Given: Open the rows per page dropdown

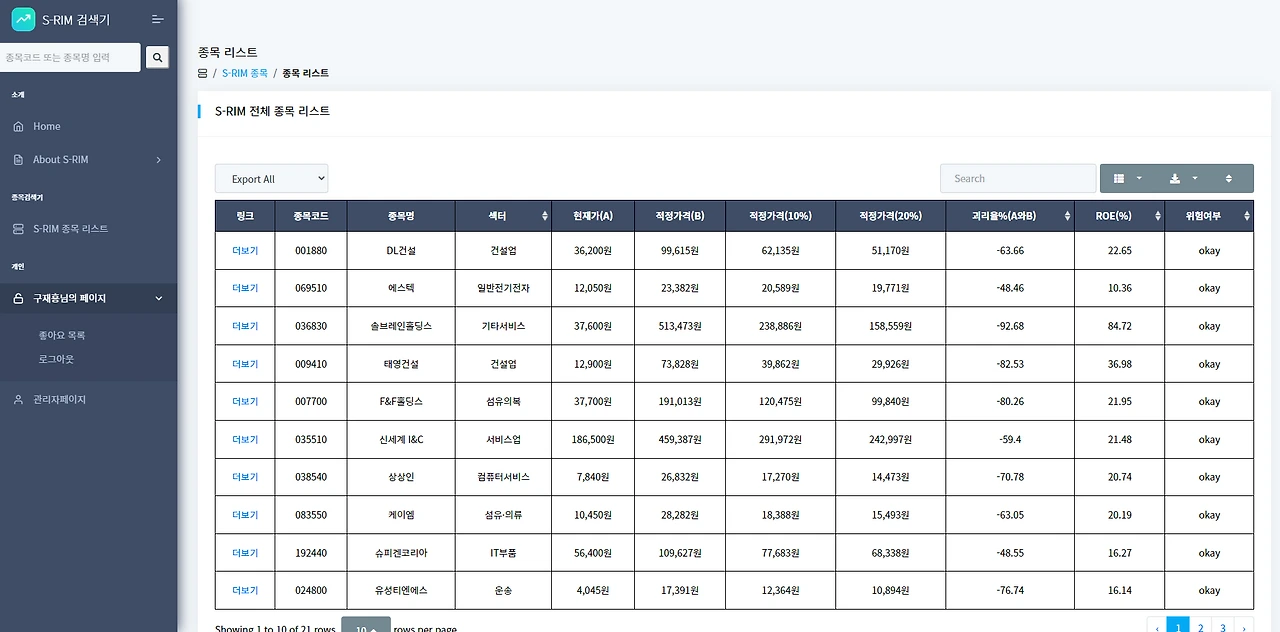Looking at the screenshot, I should (x=365, y=625).
